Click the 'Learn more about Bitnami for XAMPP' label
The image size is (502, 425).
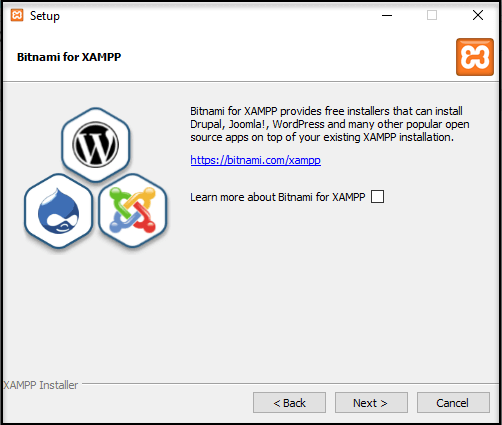pos(278,197)
